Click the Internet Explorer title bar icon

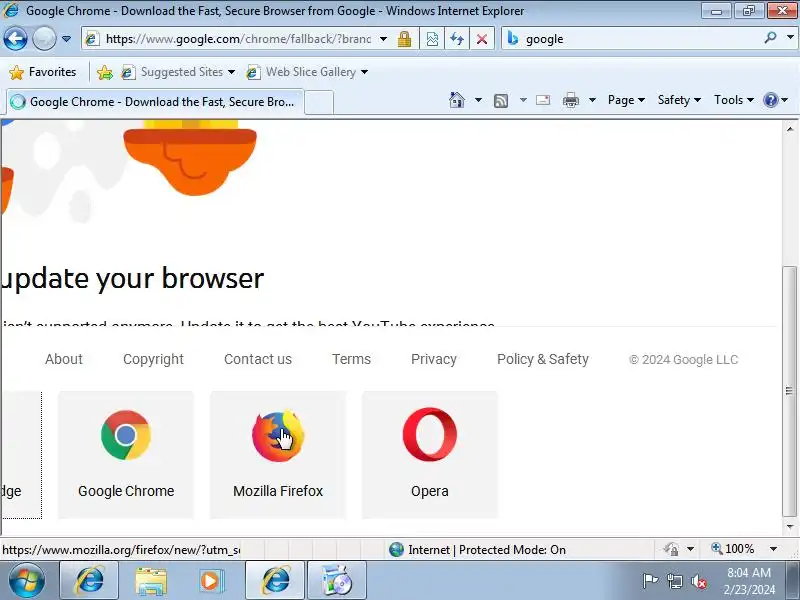[11, 10]
